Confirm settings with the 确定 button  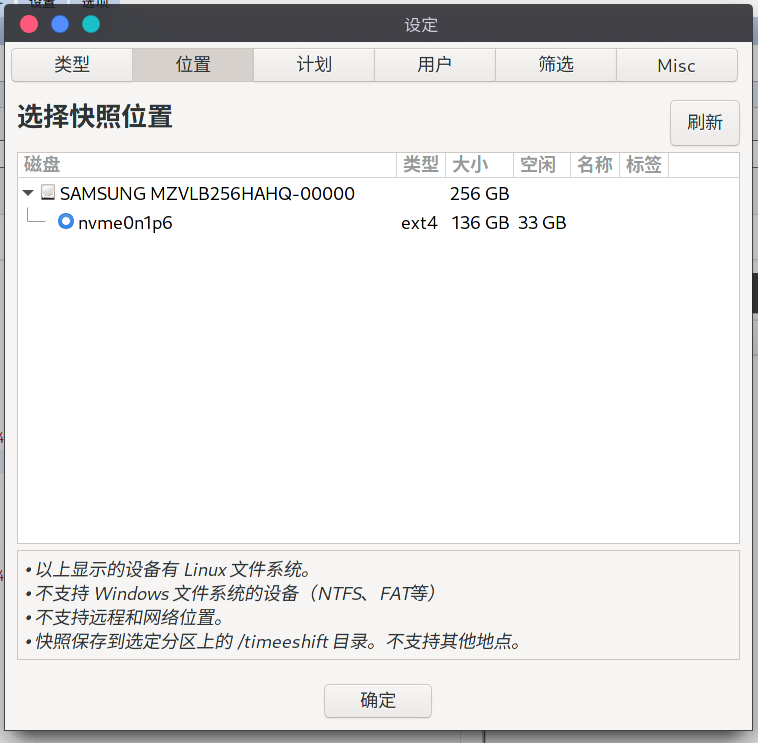[x=378, y=700]
